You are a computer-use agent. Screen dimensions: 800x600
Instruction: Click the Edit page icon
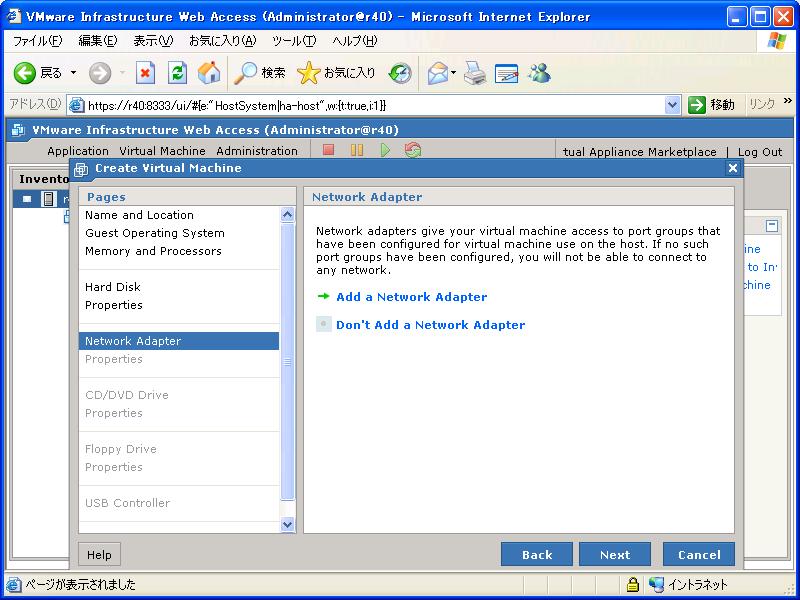click(507, 73)
